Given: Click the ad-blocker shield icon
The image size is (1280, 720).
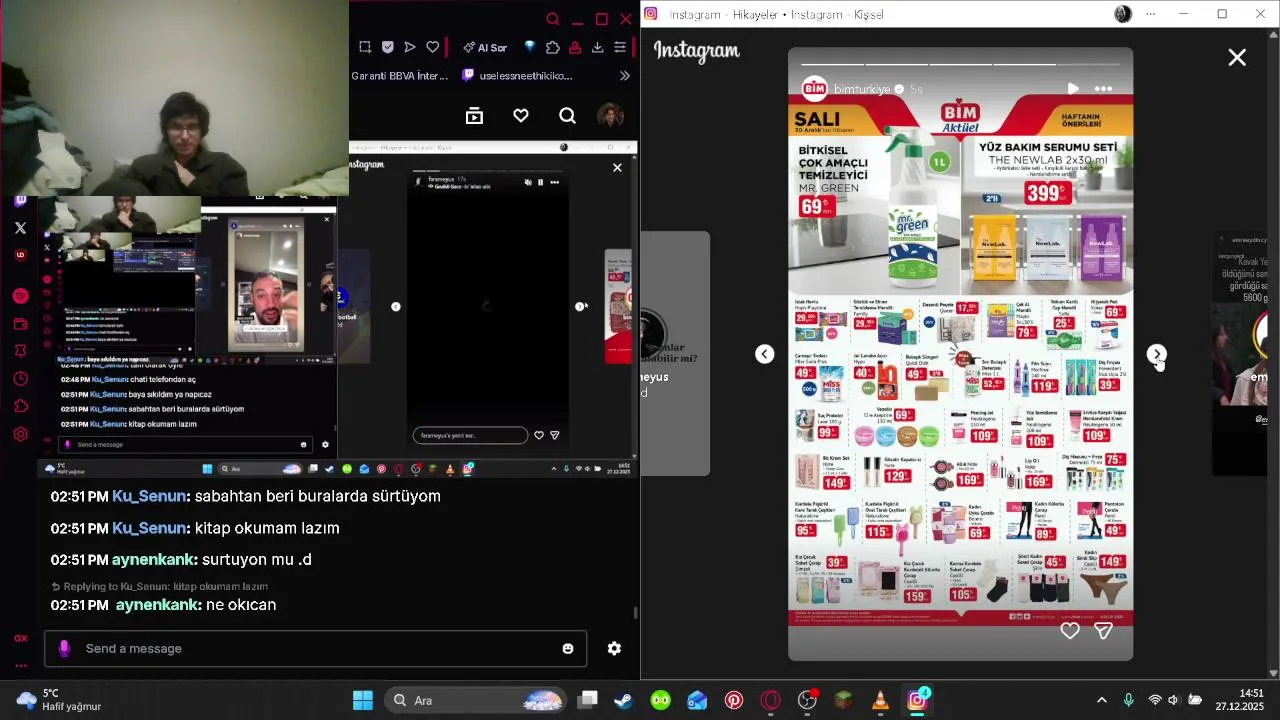Looking at the screenshot, I should click(388, 47).
